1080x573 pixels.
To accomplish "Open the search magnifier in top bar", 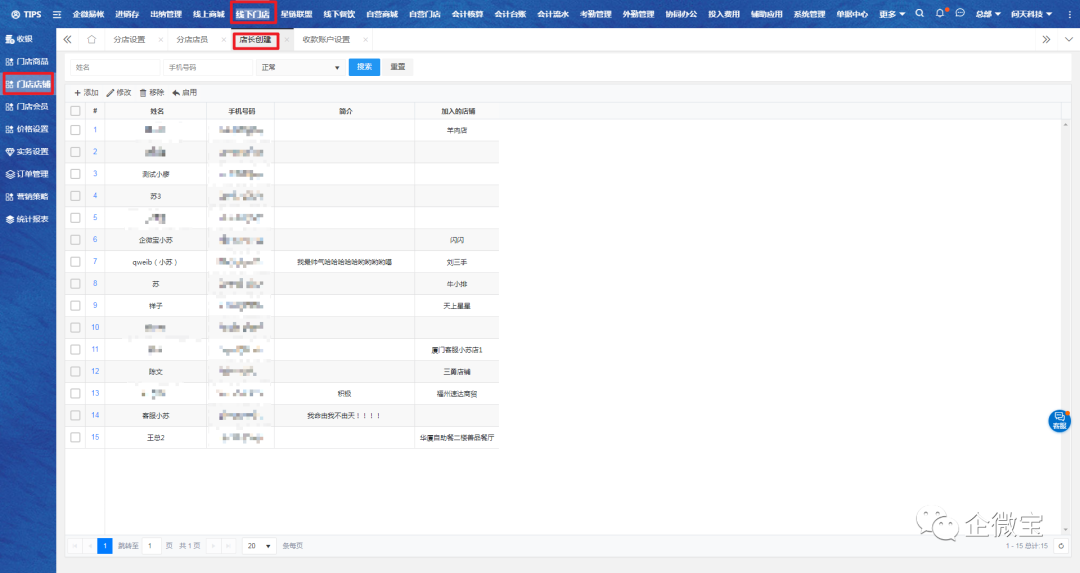I will [920, 14].
